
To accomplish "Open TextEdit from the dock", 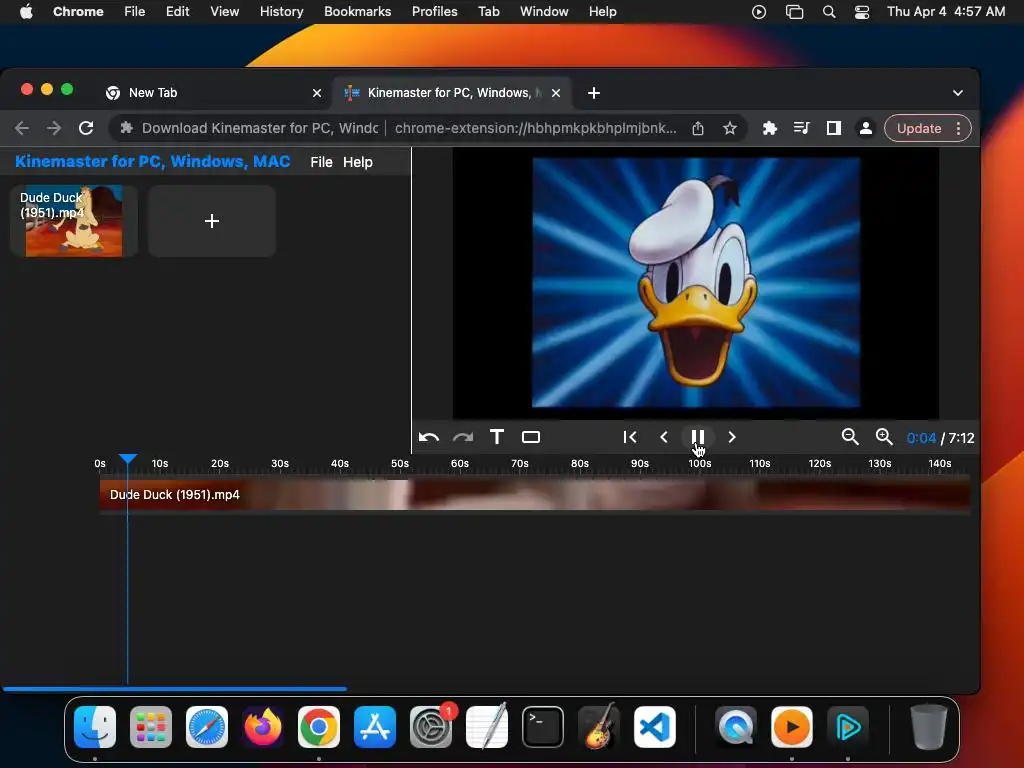I will 487,727.
